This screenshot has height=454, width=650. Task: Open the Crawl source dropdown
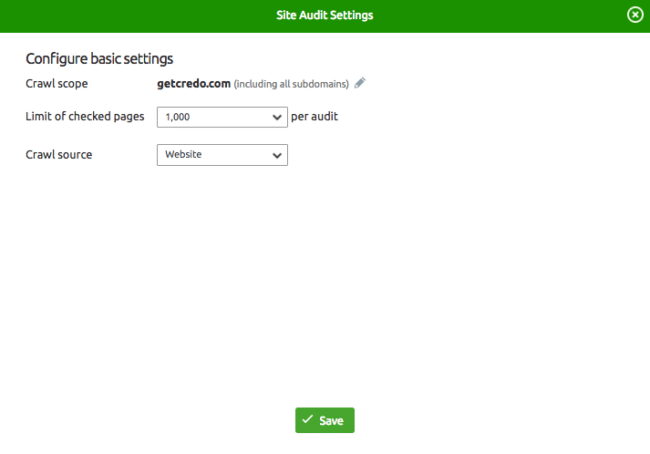222,155
